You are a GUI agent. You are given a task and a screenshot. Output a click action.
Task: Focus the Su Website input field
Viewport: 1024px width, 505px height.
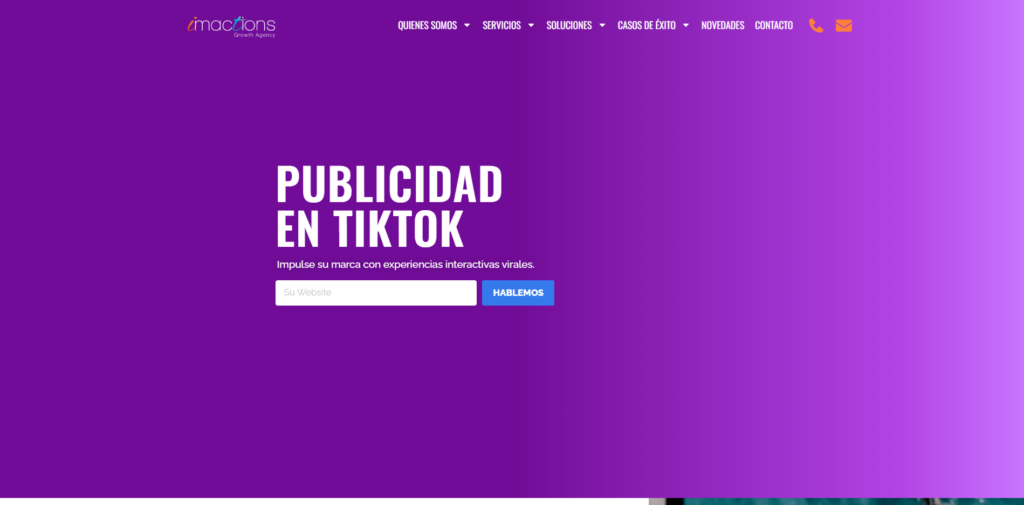(376, 293)
